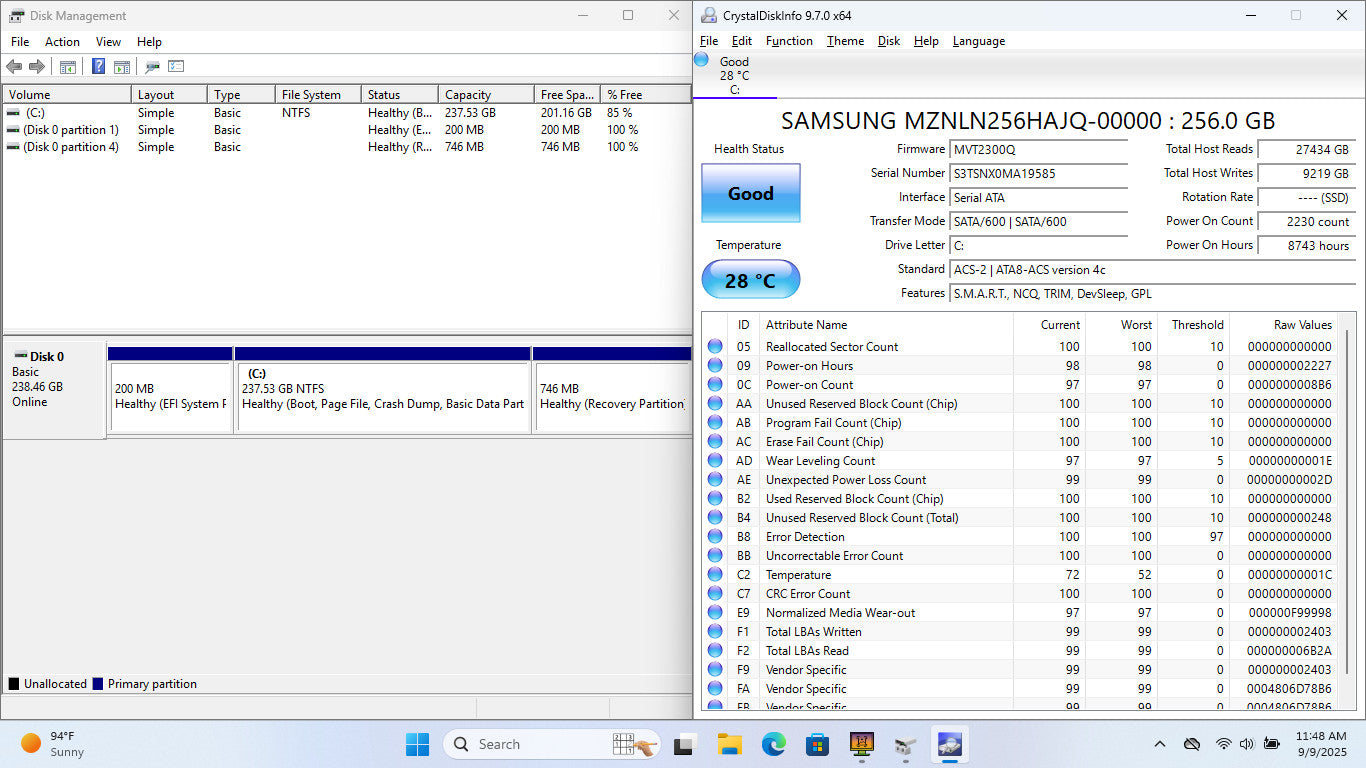The height and width of the screenshot is (768, 1366).
Task: Click the Serial Number field S3TSNX0MA19585
Action: click(1038, 173)
